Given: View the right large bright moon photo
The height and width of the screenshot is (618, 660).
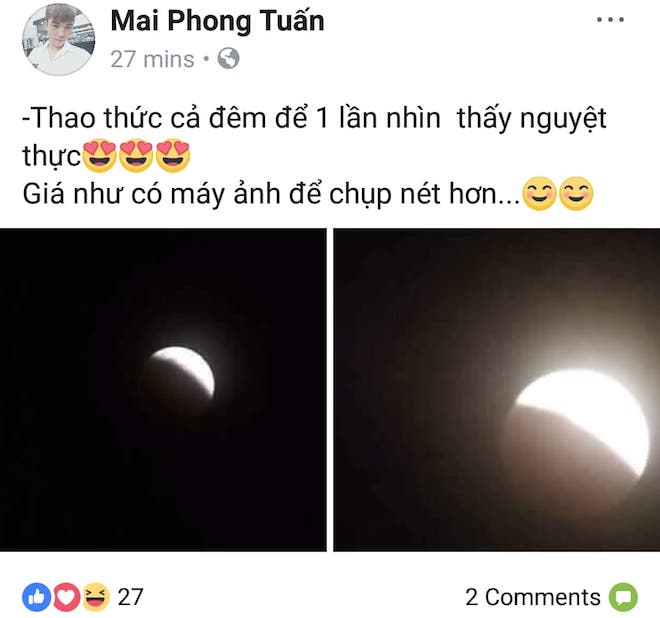Looking at the screenshot, I should pos(497,390).
